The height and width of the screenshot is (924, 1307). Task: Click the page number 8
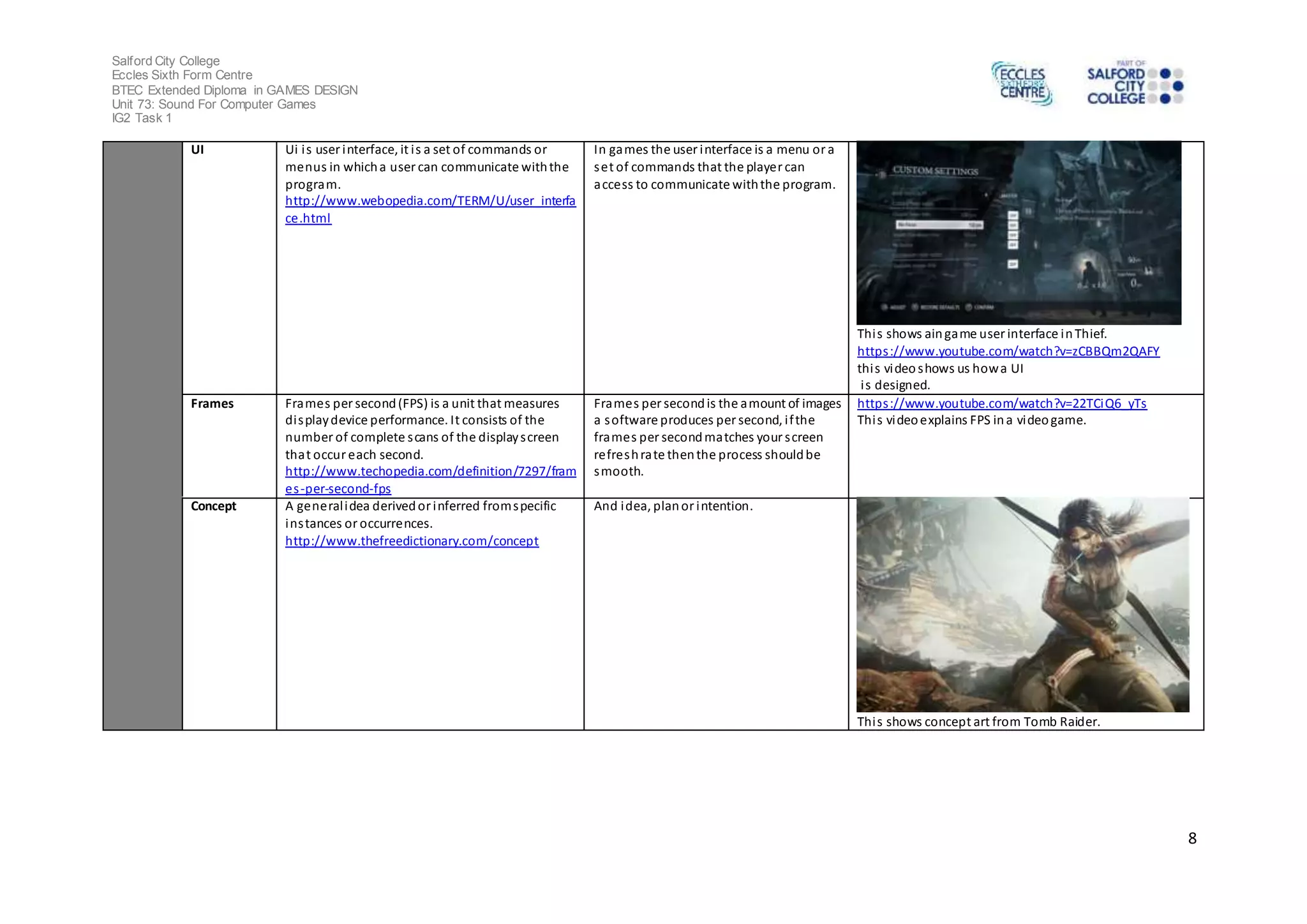pos(1192,838)
